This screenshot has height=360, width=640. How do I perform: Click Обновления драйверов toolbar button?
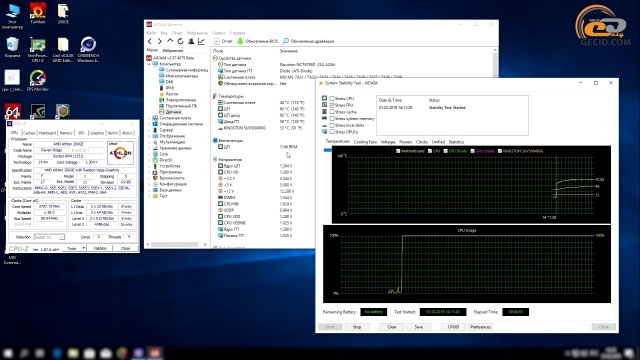click(309, 41)
